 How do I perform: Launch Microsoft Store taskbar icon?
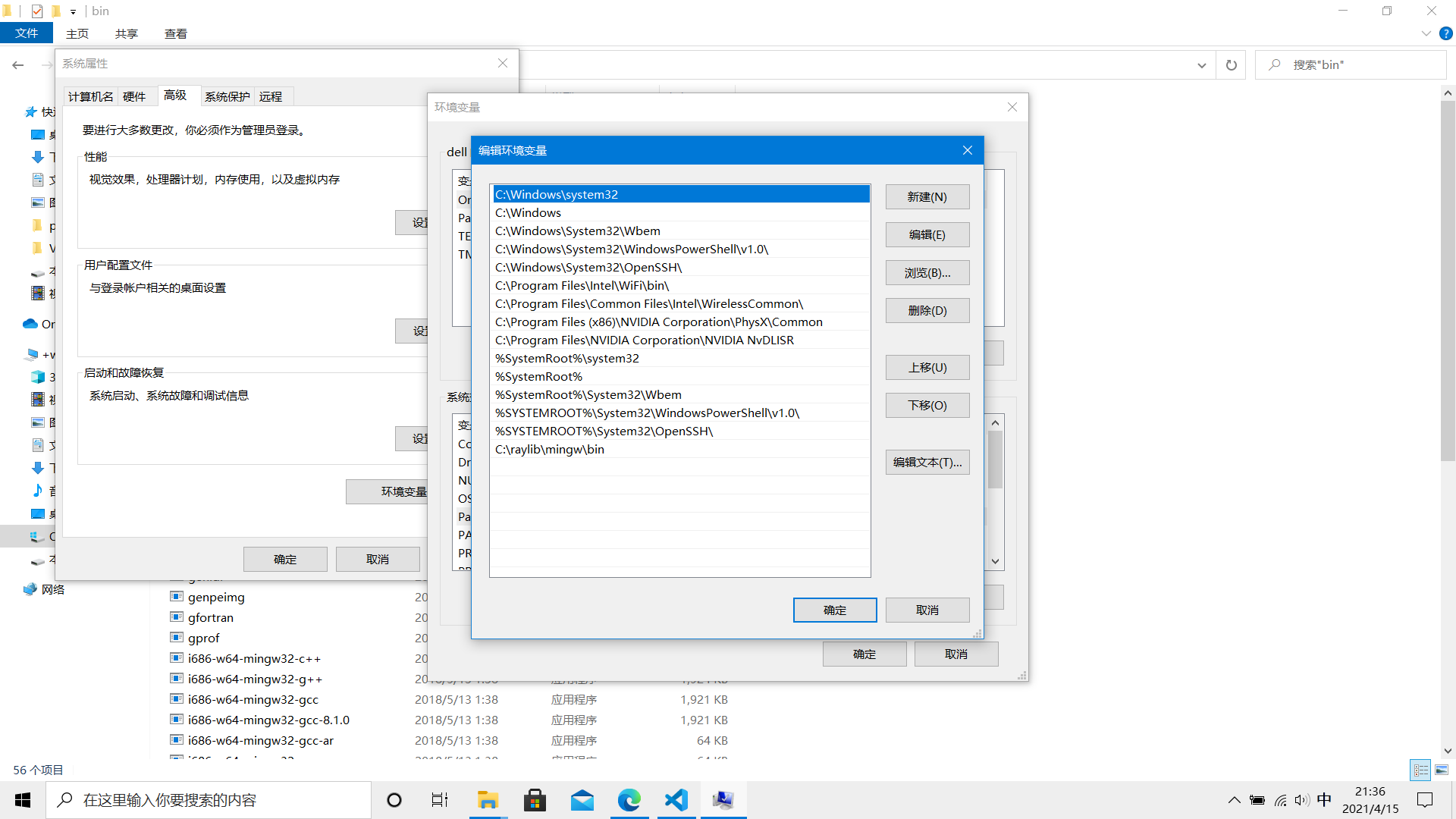pos(535,800)
